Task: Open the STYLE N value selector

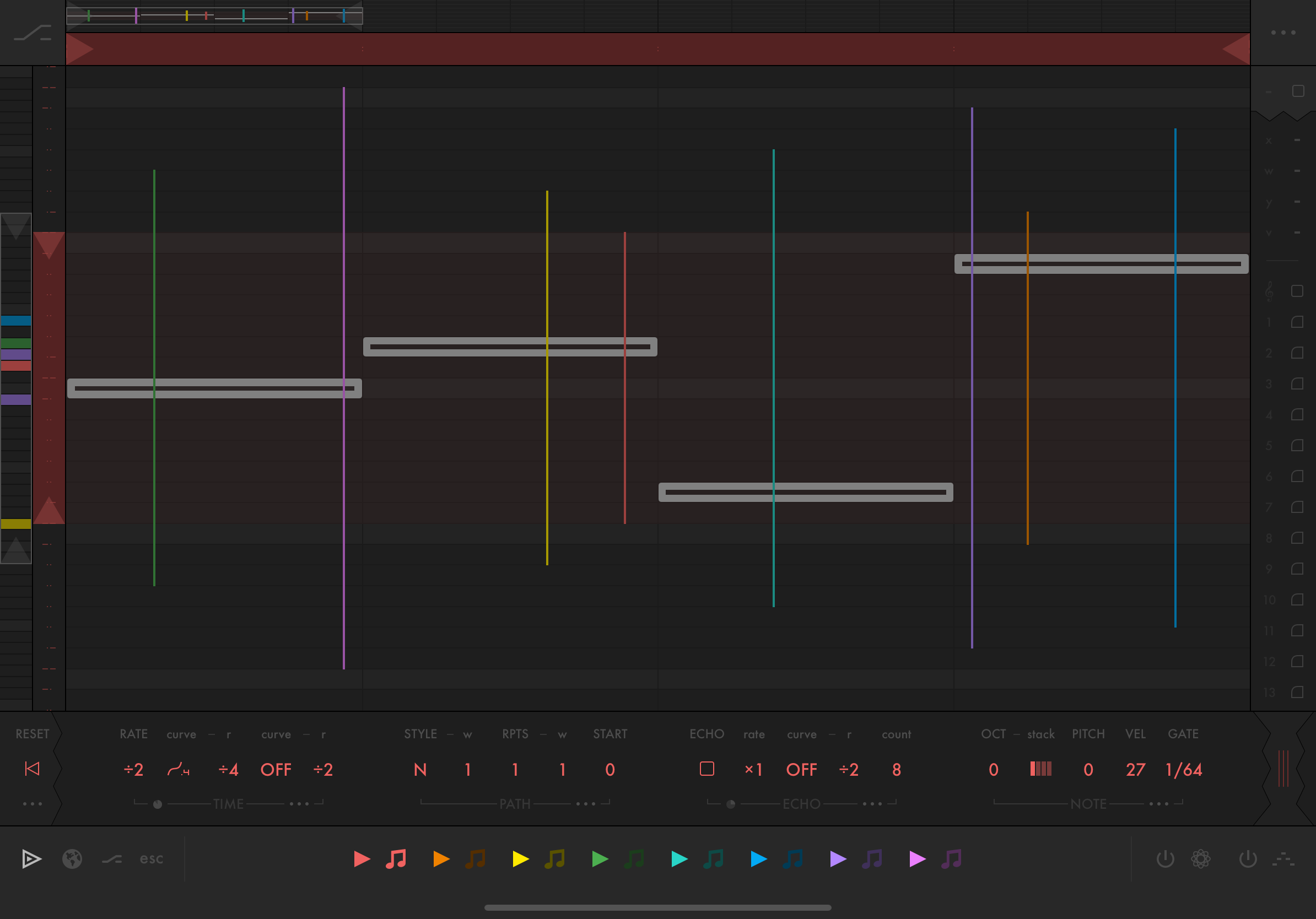Action: tap(420, 770)
